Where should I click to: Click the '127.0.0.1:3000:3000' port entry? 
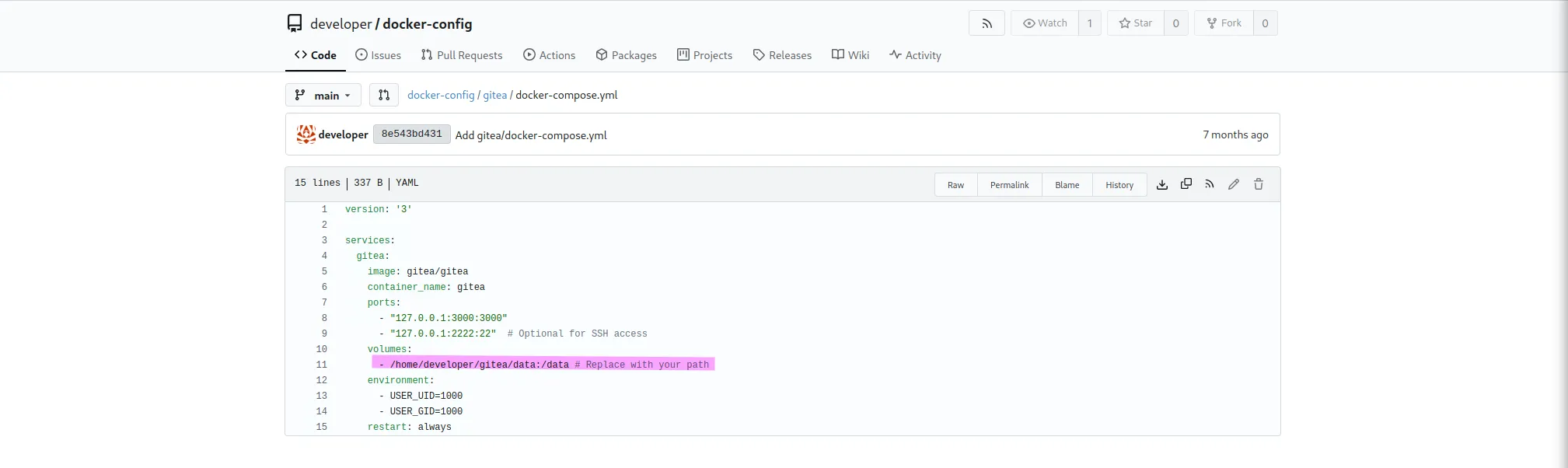[449, 318]
